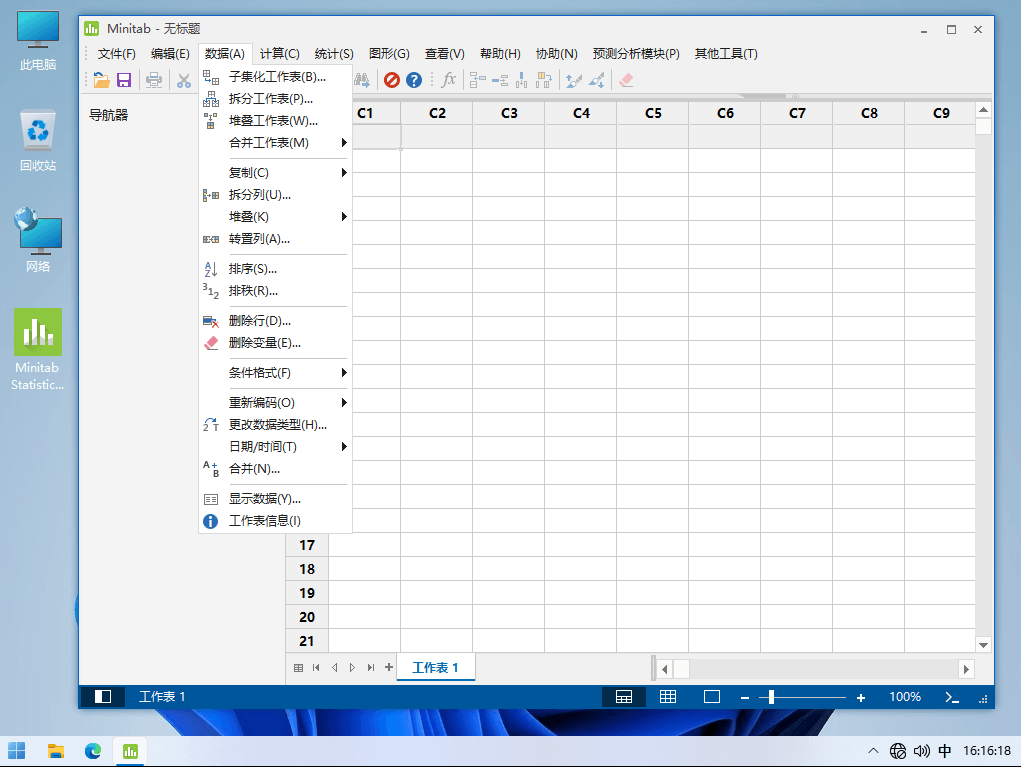Screen dimensions: 1021x767
Task: Click the insert-row toolbar icon beside fx
Action: [499, 80]
